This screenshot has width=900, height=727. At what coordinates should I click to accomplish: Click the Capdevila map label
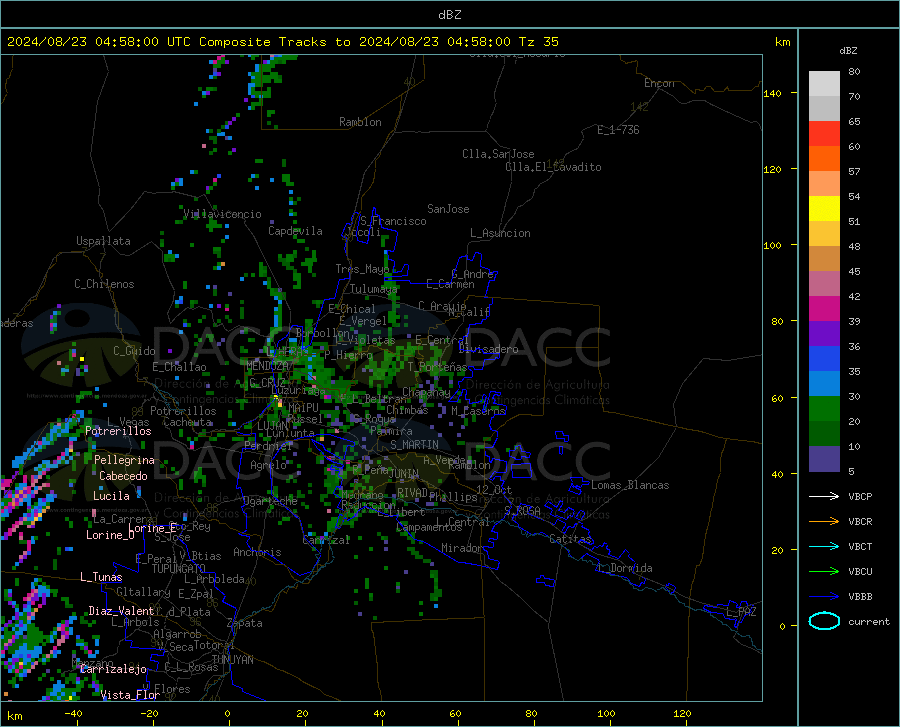tap(295, 231)
